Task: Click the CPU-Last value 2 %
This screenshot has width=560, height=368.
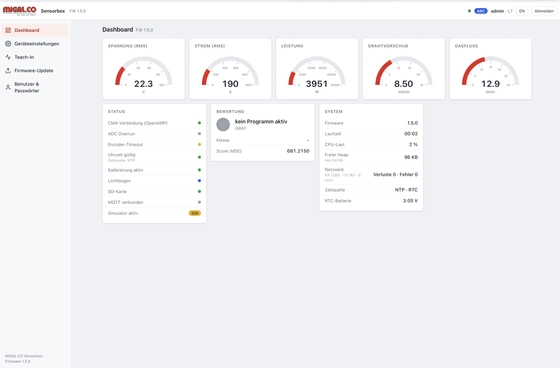Action: click(x=414, y=144)
